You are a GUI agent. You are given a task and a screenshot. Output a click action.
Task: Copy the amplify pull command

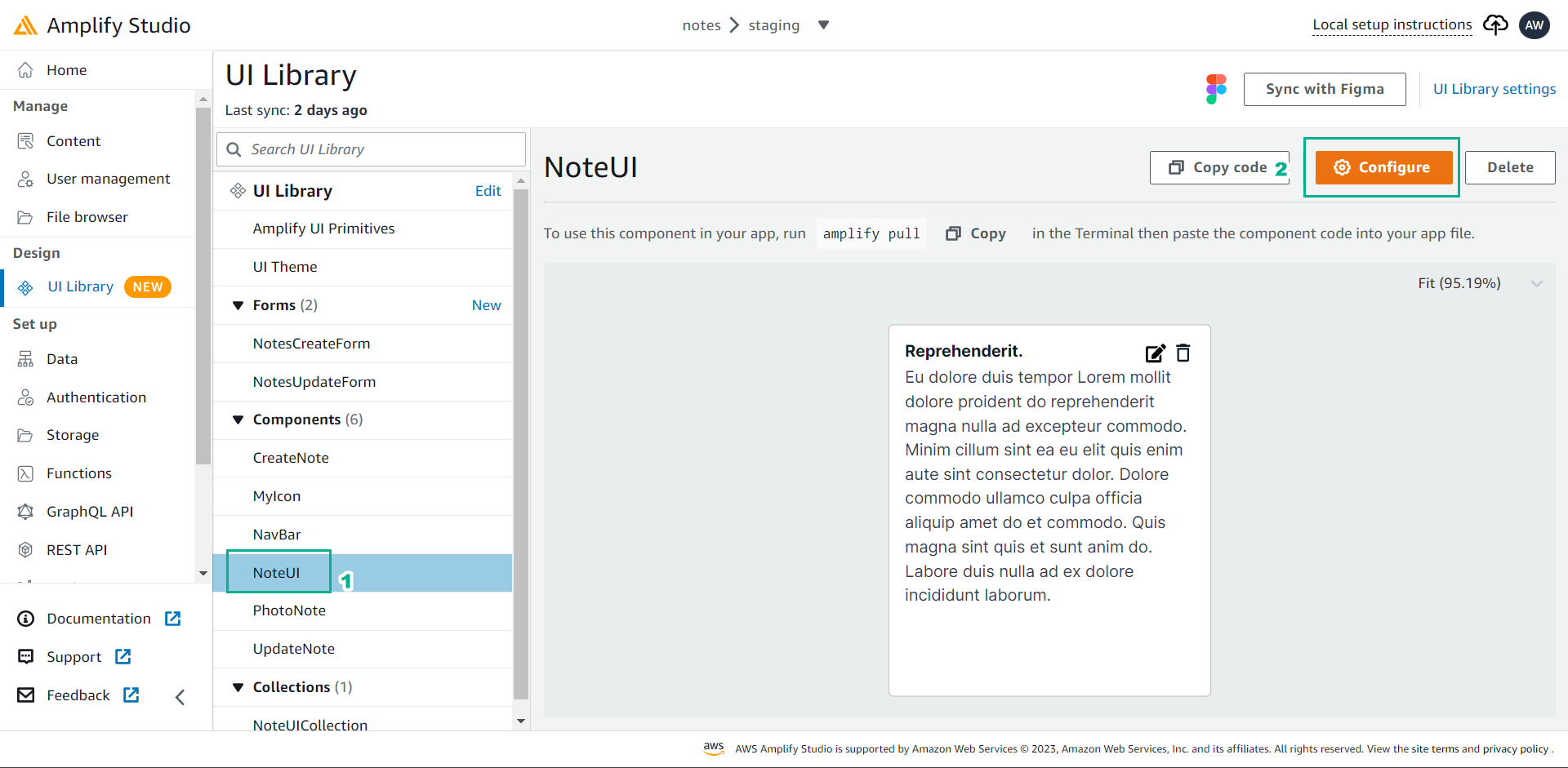point(976,233)
